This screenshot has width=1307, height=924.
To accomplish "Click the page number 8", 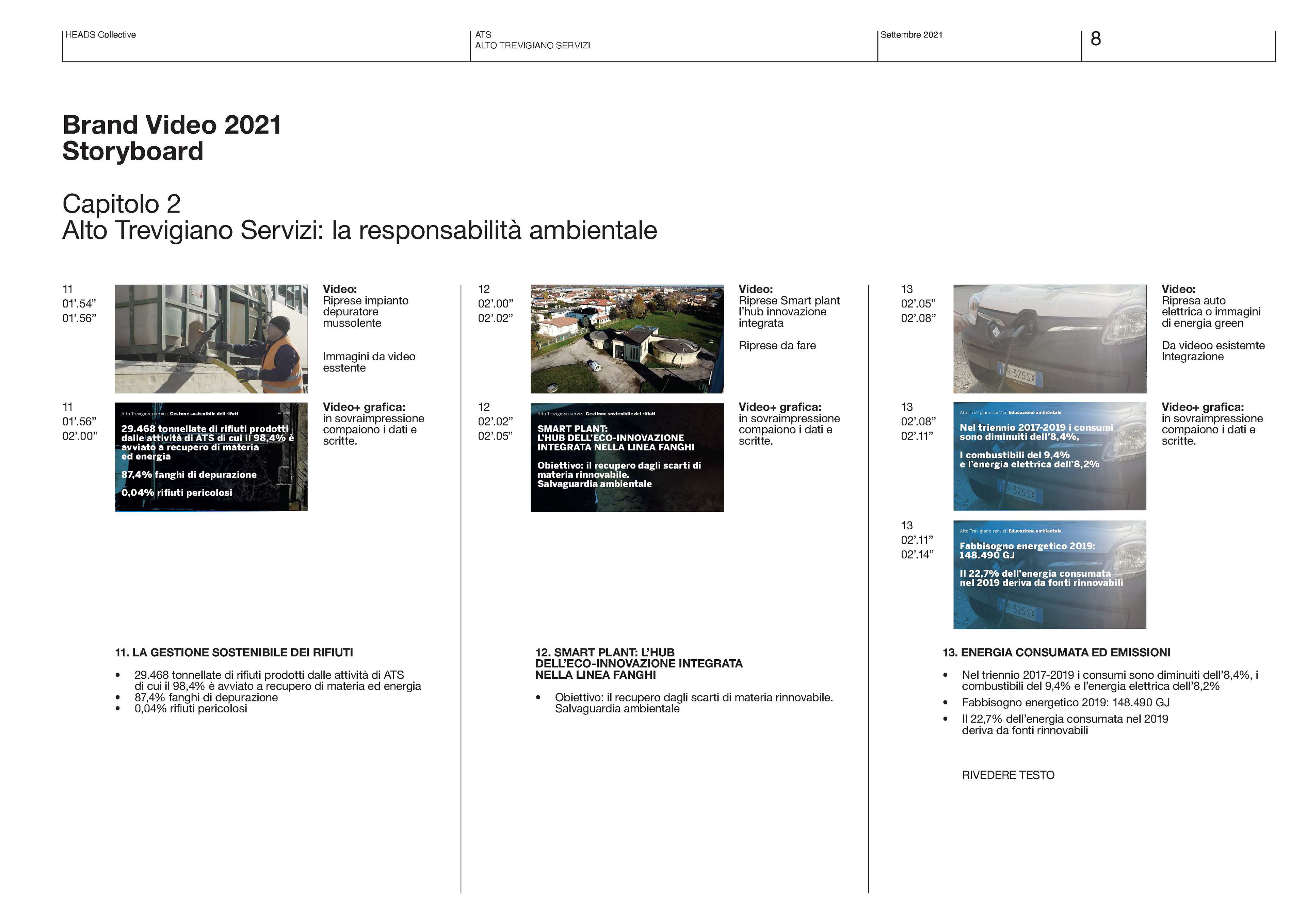I will point(1095,39).
